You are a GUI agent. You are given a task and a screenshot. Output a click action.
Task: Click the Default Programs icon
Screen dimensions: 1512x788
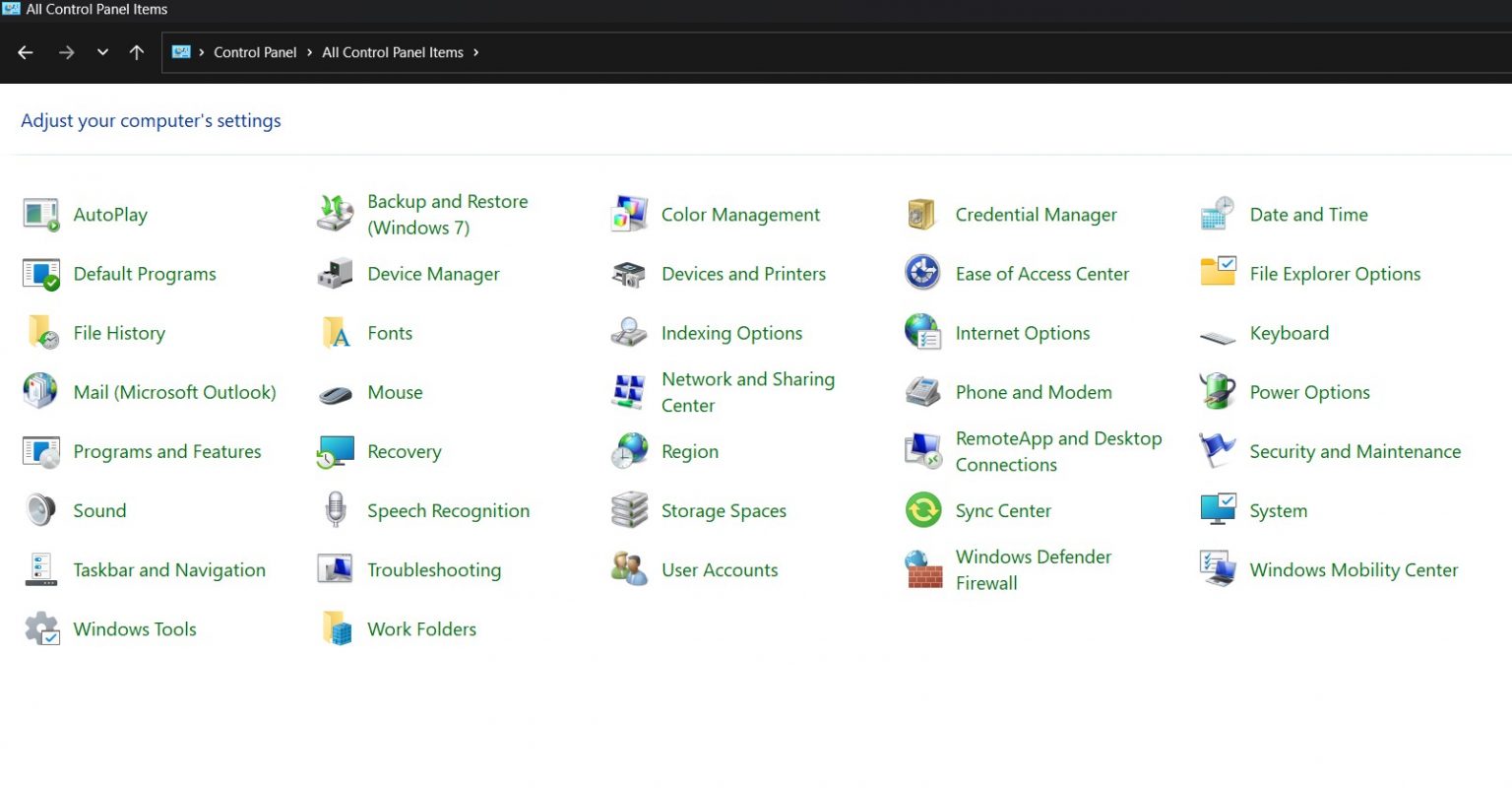40,274
